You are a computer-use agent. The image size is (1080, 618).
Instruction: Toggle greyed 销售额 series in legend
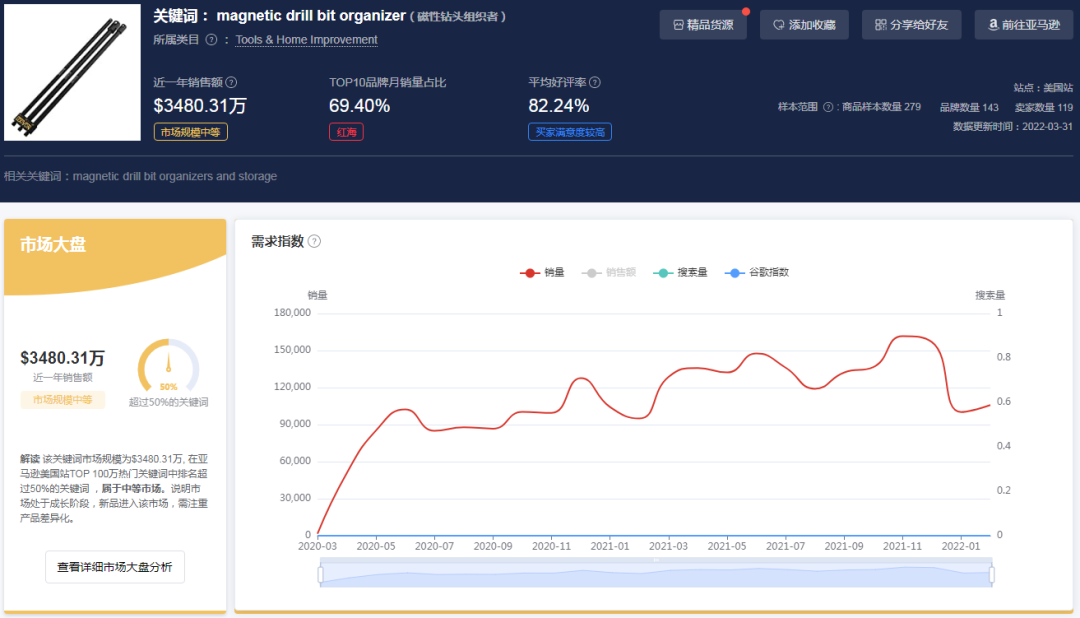pyautogui.click(x=609, y=273)
